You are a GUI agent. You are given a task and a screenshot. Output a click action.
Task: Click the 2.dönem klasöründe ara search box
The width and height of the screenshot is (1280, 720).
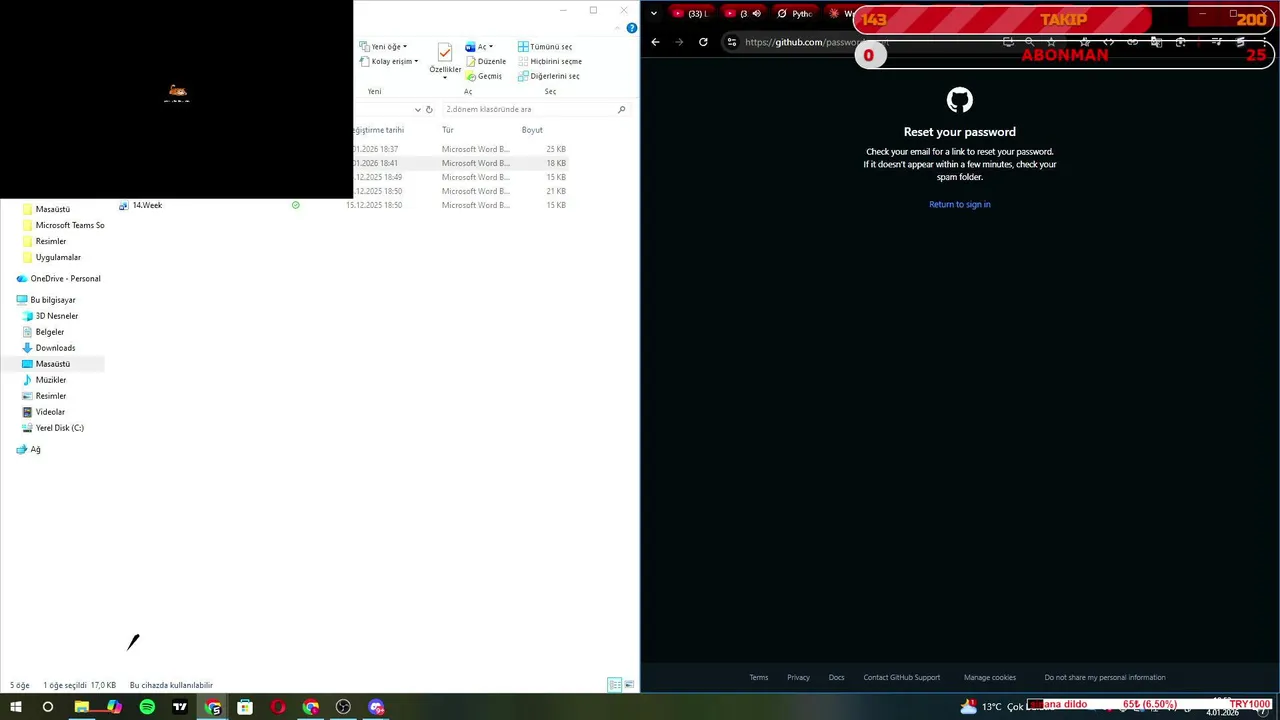click(x=530, y=109)
